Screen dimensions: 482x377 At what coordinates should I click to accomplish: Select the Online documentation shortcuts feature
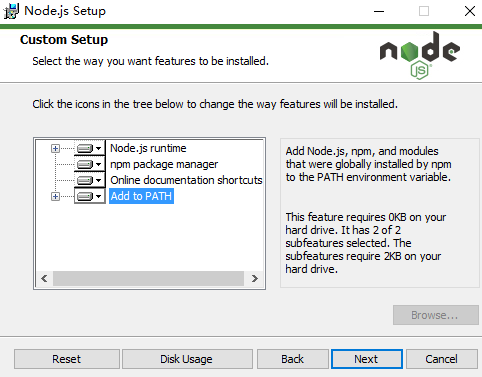186,180
